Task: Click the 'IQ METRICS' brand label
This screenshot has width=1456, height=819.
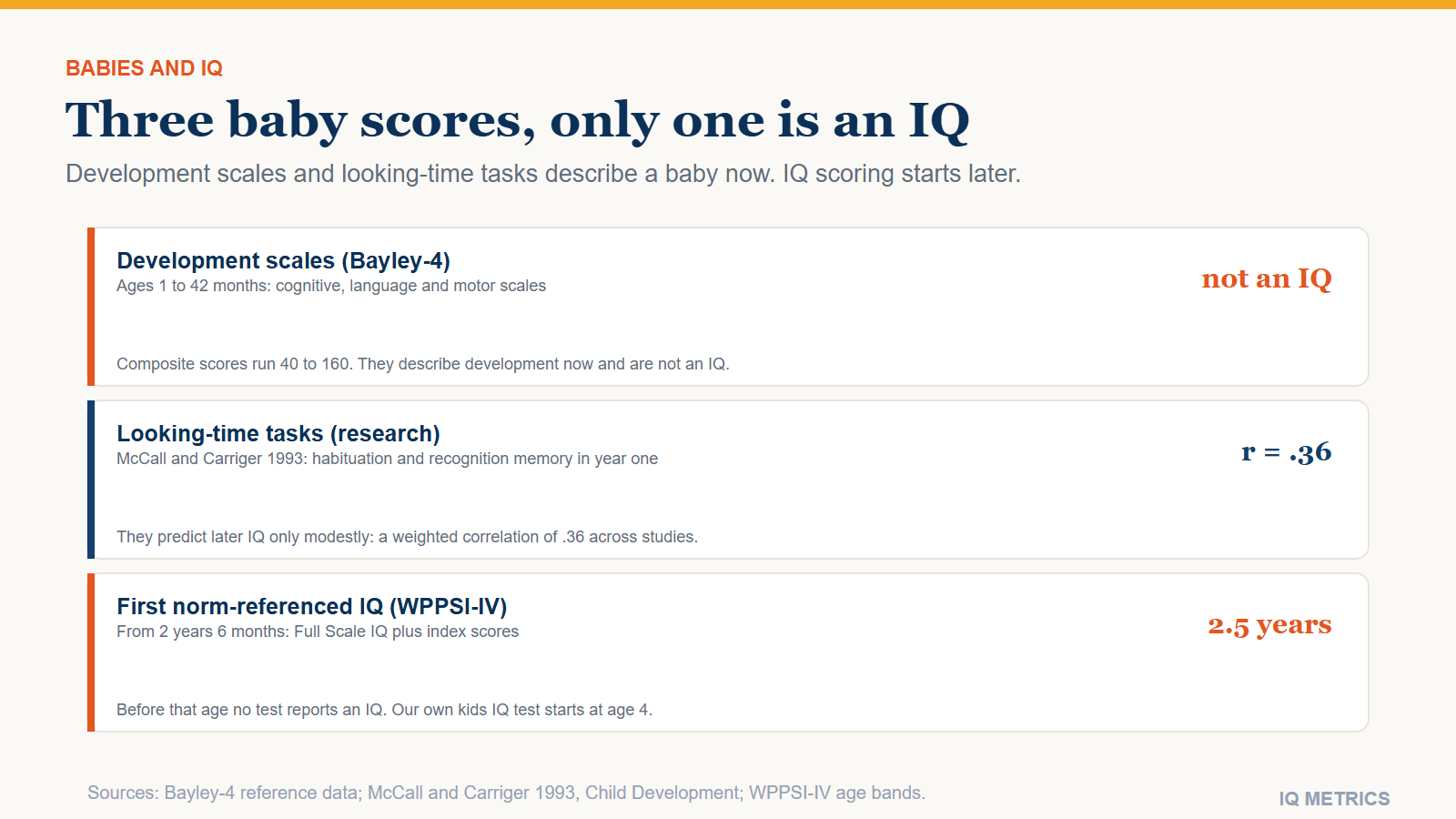Action: tap(1334, 799)
